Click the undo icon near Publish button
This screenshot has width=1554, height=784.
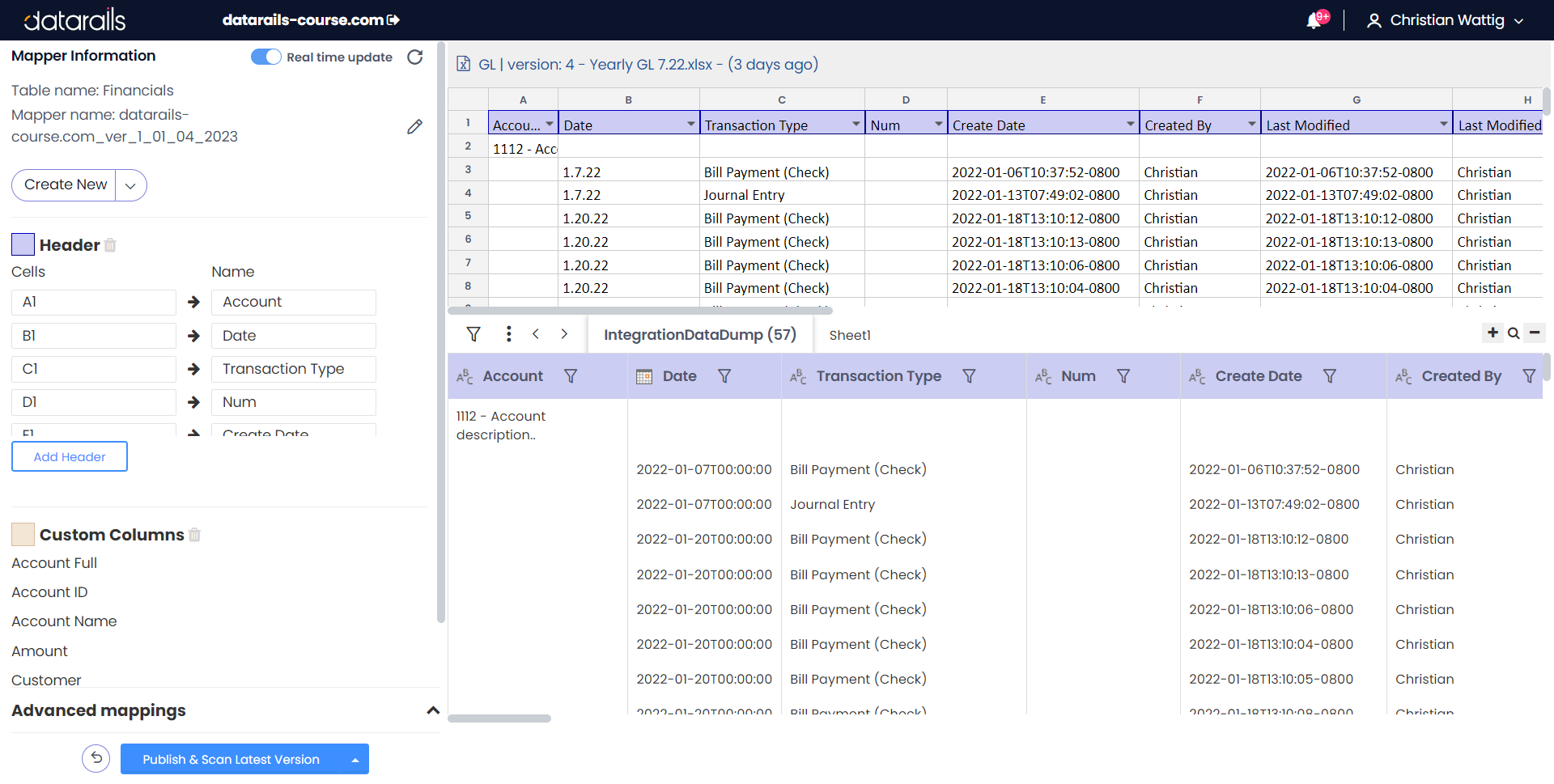tap(96, 759)
